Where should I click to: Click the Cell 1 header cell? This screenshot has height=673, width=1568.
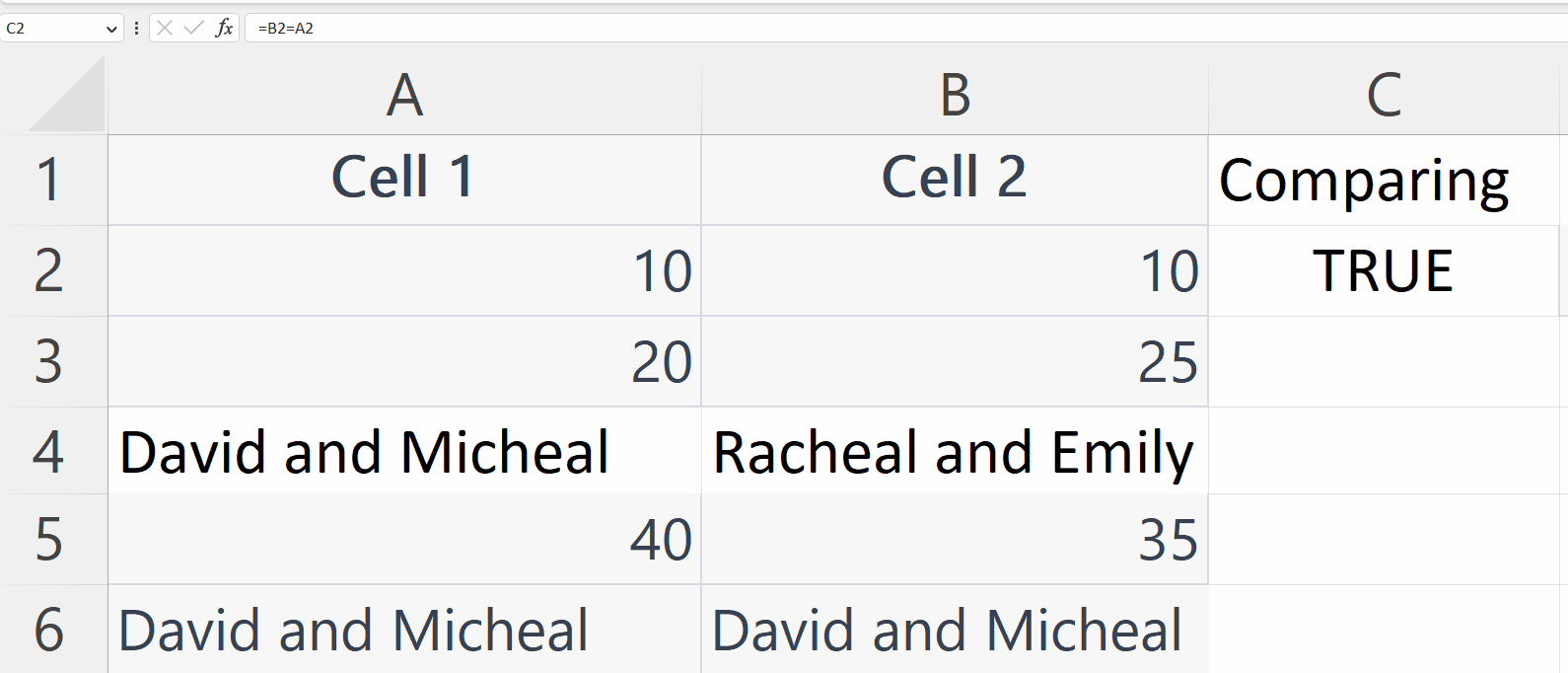402,181
